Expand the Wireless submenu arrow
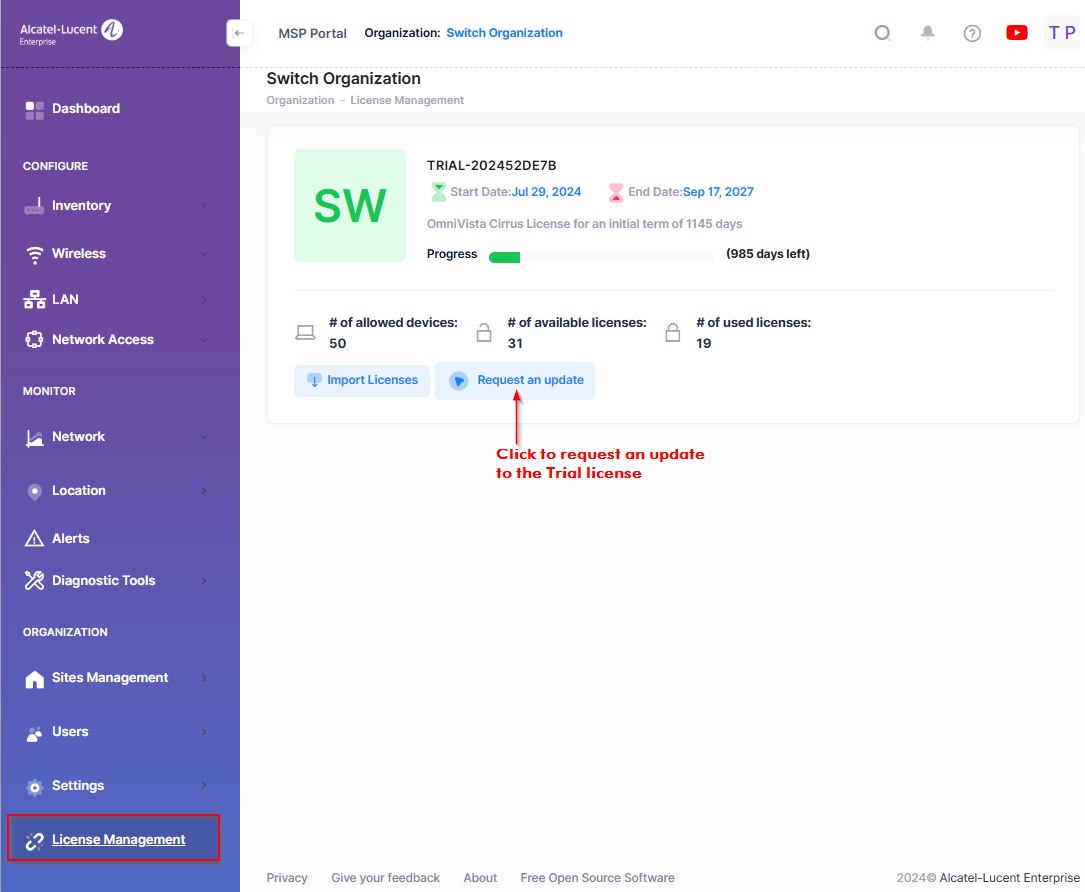This screenshot has width=1085, height=892. coord(203,254)
